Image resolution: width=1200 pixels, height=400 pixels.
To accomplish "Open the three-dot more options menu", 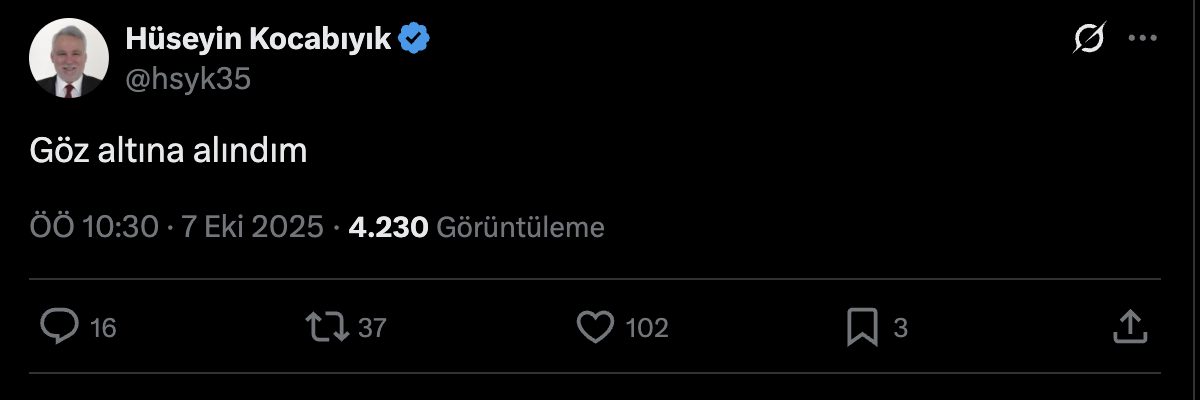I will pos(1142,39).
